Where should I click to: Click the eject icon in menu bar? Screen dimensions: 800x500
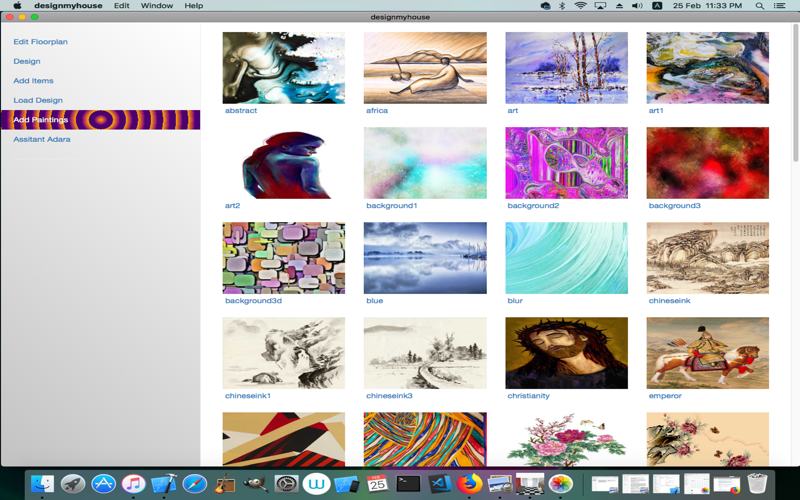pos(619,6)
